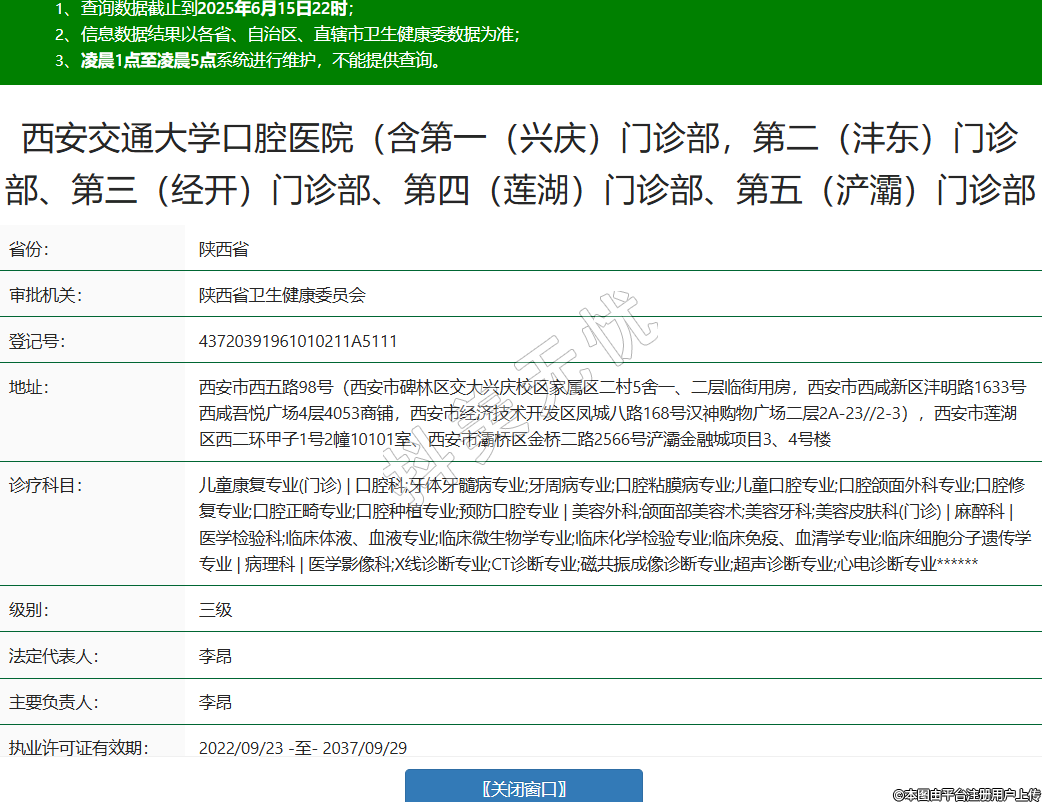Select the 省份 row label
1042x802 pixels.
click(29, 249)
